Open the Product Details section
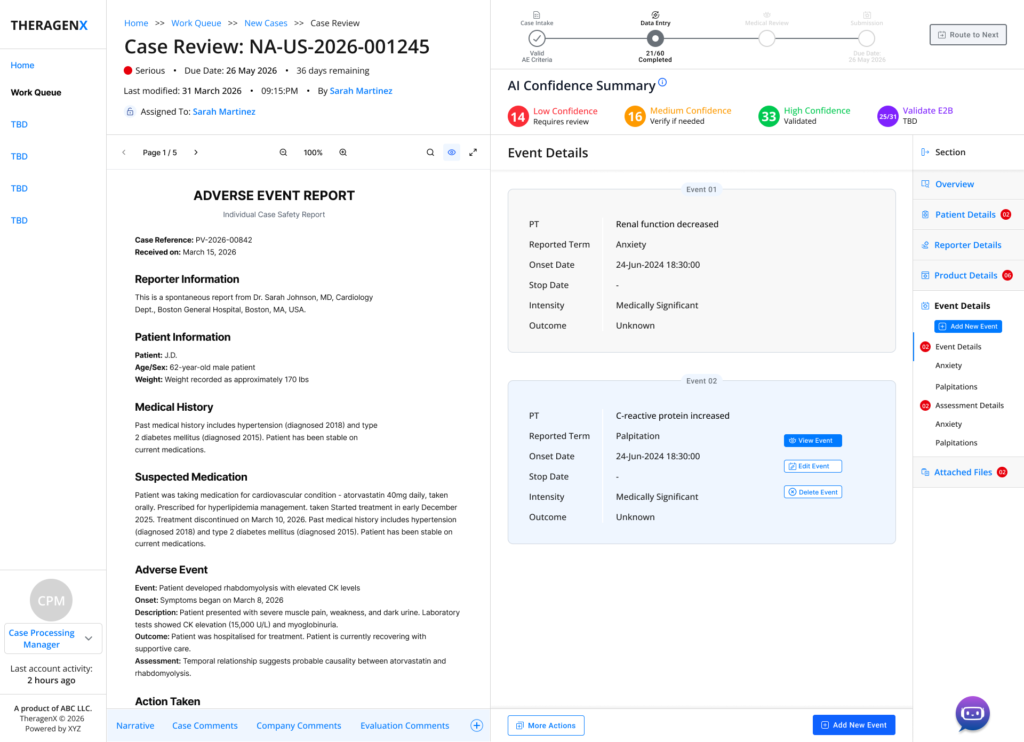Viewport: 1024px width, 742px height. pos(965,276)
